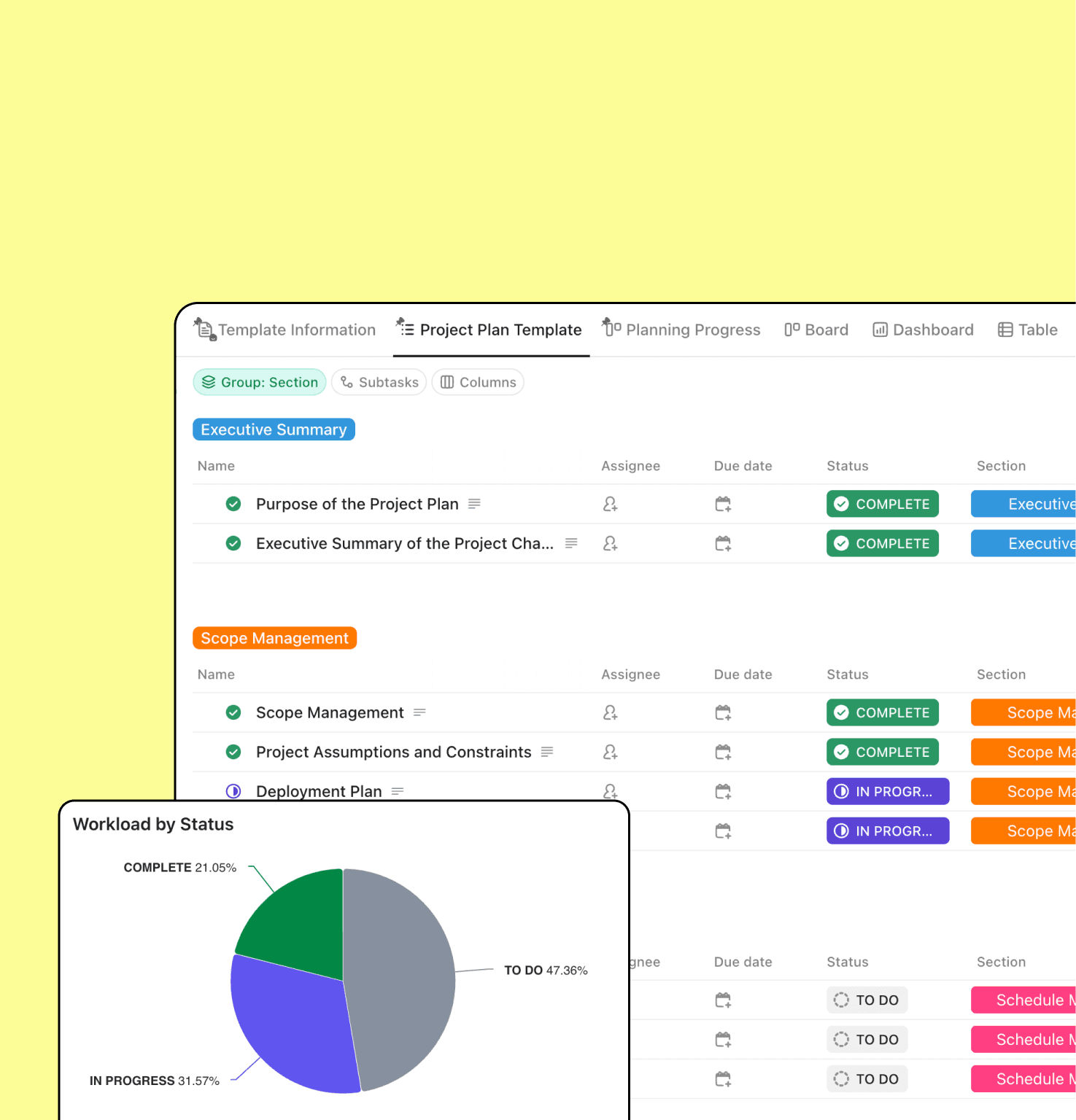The height and width of the screenshot is (1120, 1076).
Task: Click first Schedule section tag
Action: coord(1023,1000)
